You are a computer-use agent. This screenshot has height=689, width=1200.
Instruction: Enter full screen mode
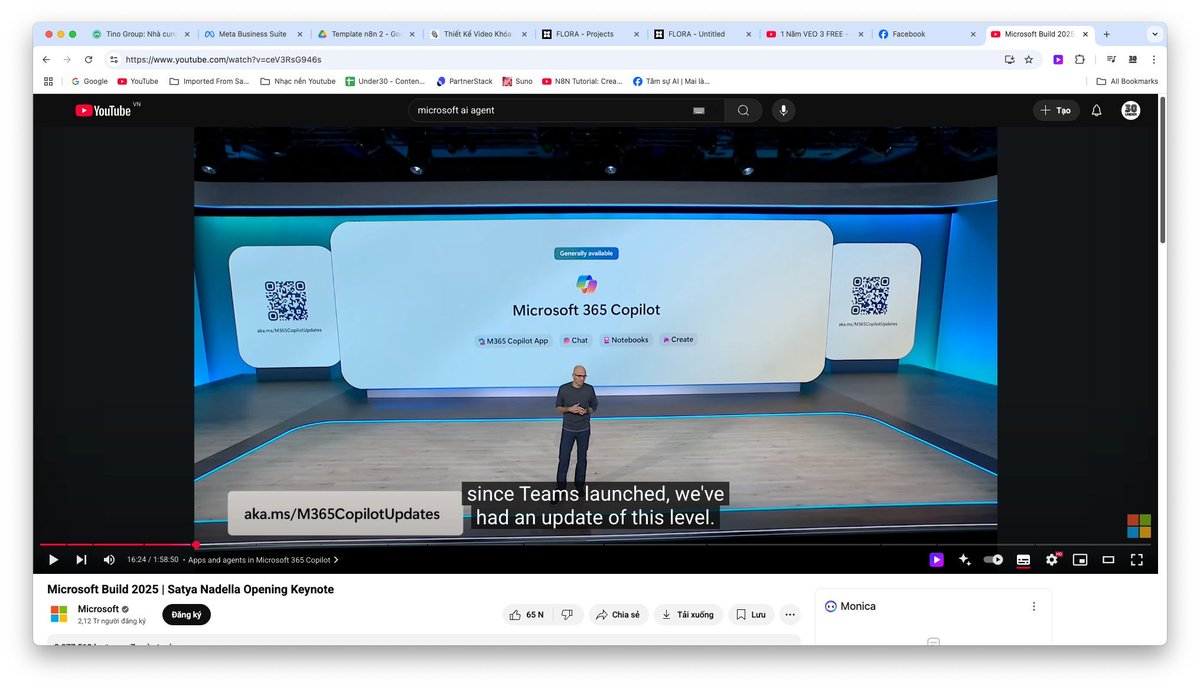click(x=1136, y=560)
